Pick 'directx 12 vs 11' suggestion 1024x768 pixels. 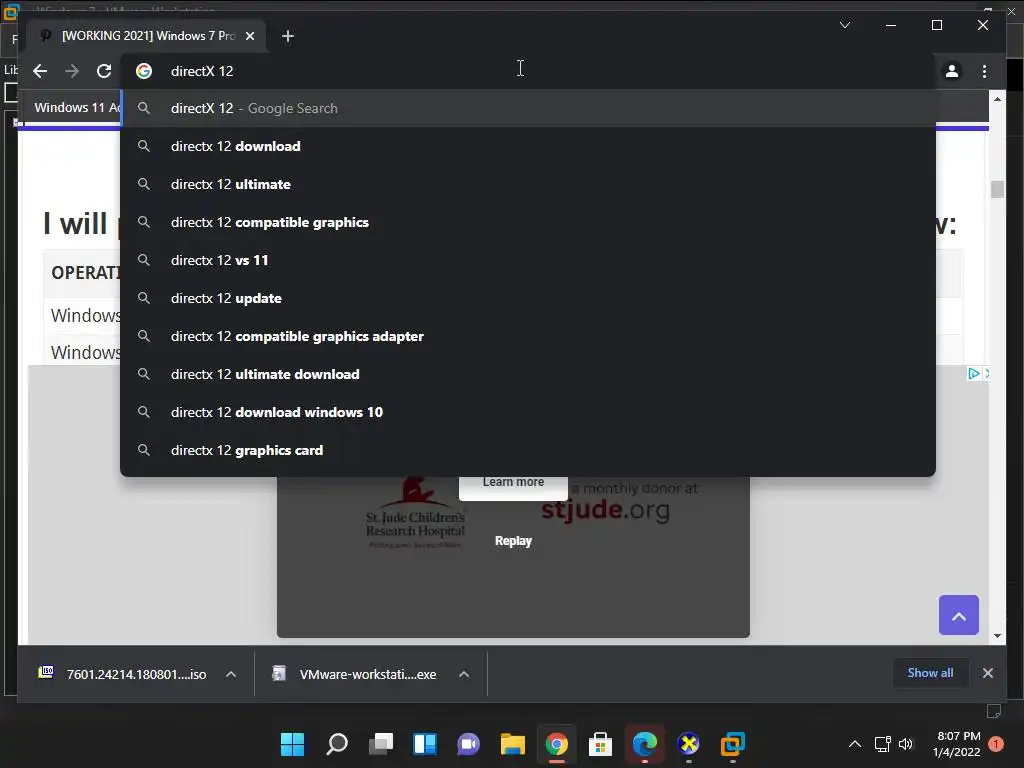528,260
